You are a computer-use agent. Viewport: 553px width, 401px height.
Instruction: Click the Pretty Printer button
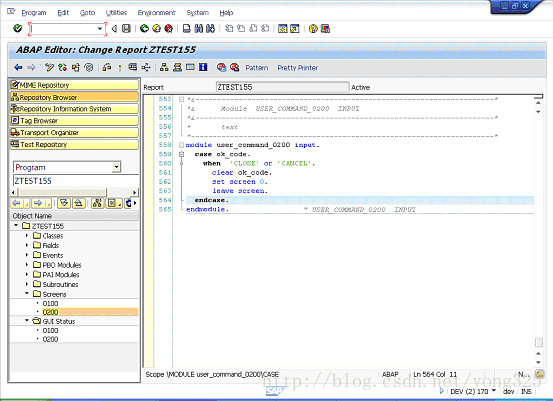click(x=297, y=68)
